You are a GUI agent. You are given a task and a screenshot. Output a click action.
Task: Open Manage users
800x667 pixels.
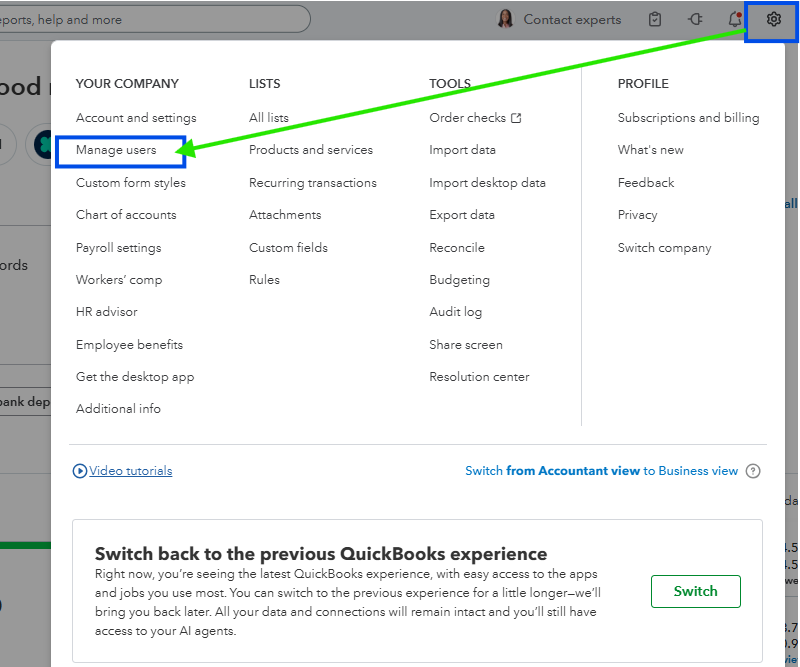coord(116,150)
